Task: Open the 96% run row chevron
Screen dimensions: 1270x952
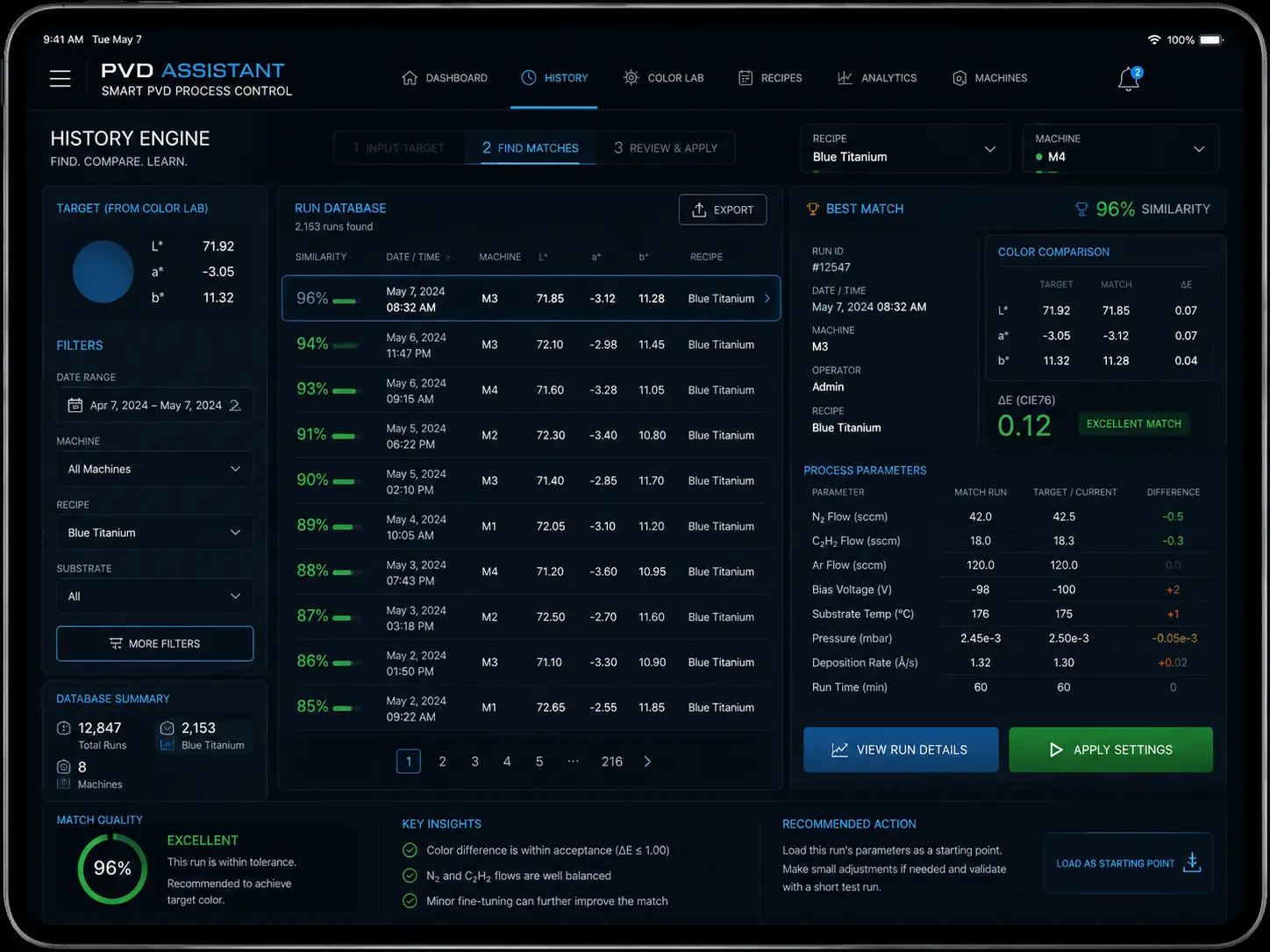Action: (x=767, y=299)
